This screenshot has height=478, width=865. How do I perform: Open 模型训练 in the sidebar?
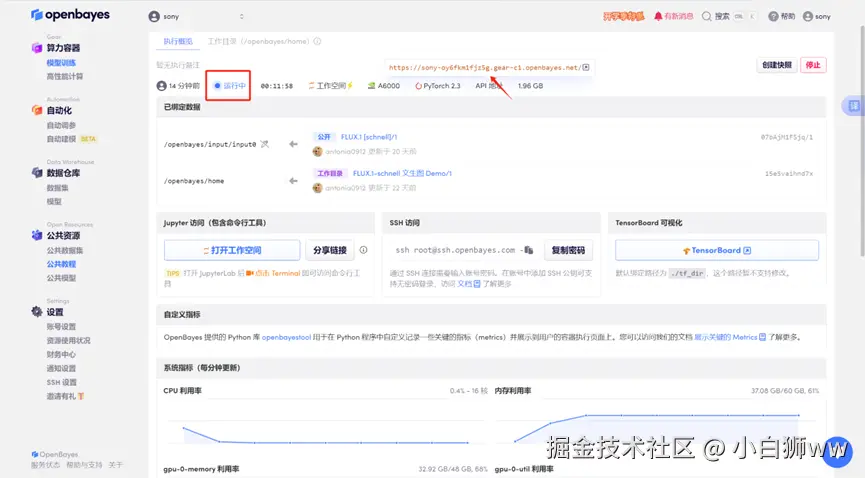61,62
